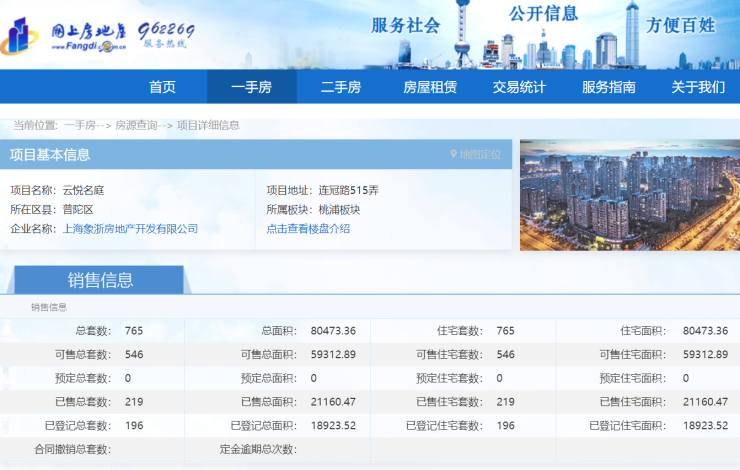Switch to the 销售信息 tab
The image size is (740, 470).
coord(100,280)
